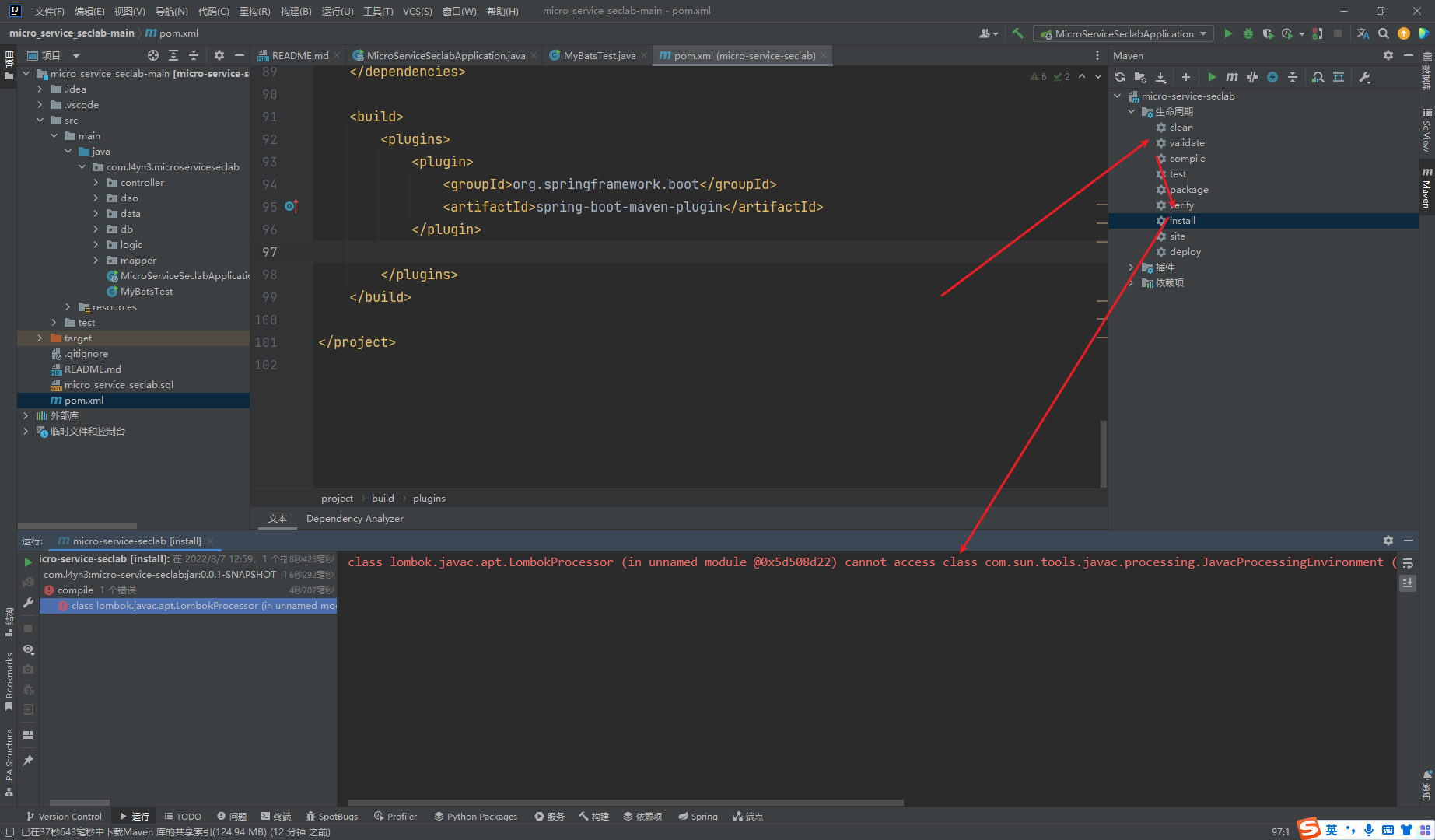
Task: Open the 文件(F) menu
Action: pyautogui.click(x=49, y=11)
